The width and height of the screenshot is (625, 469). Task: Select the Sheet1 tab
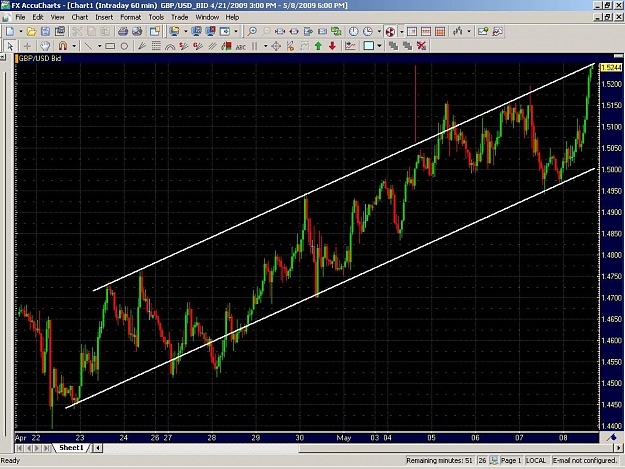pos(71,448)
